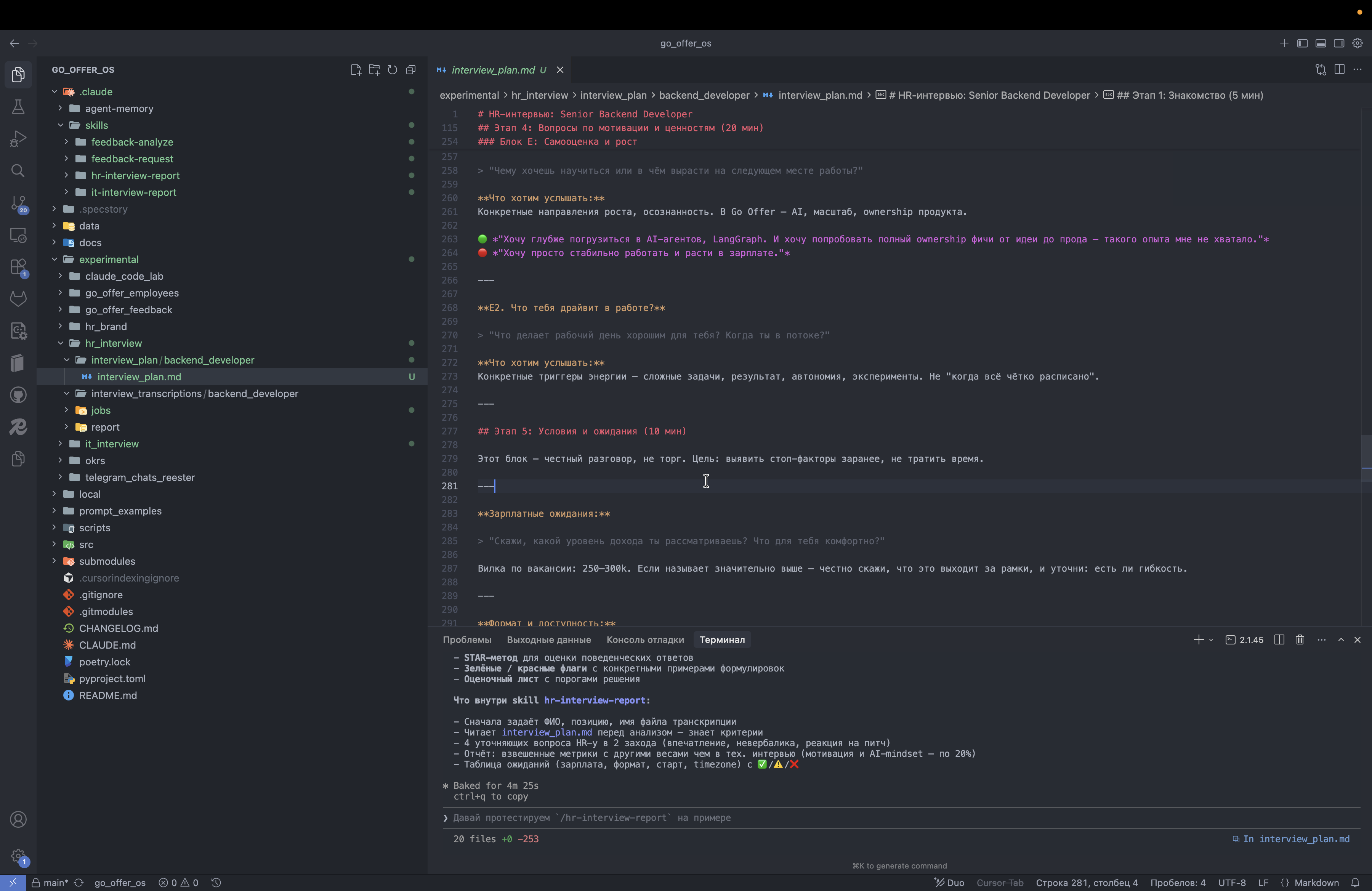This screenshot has width=1372, height=891.
Task: Toggle the secondary sidebar layout button
Action: pos(1339,43)
